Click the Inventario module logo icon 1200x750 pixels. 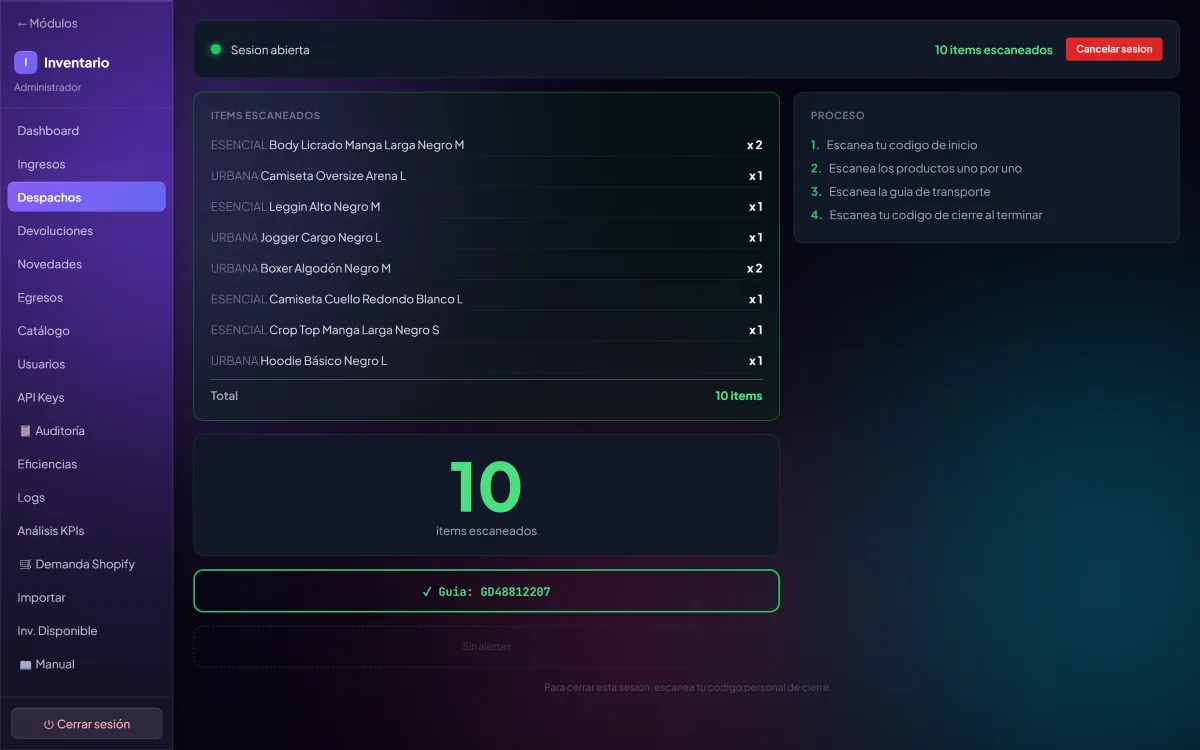[x=26, y=63]
